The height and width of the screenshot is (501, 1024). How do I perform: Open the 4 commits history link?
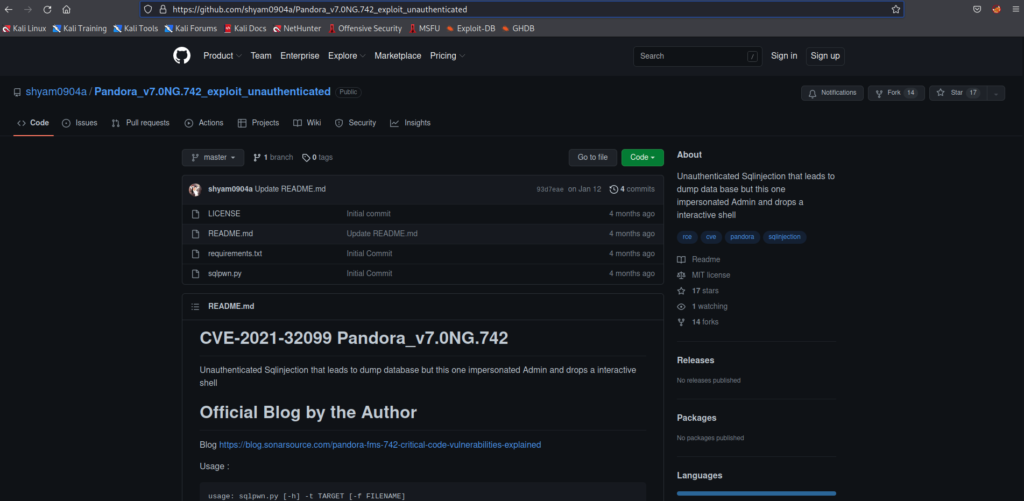pos(632,189)
